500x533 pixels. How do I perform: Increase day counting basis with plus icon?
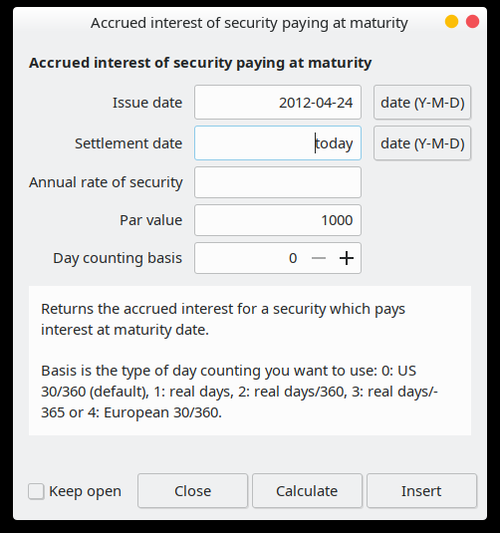point(346,258)
